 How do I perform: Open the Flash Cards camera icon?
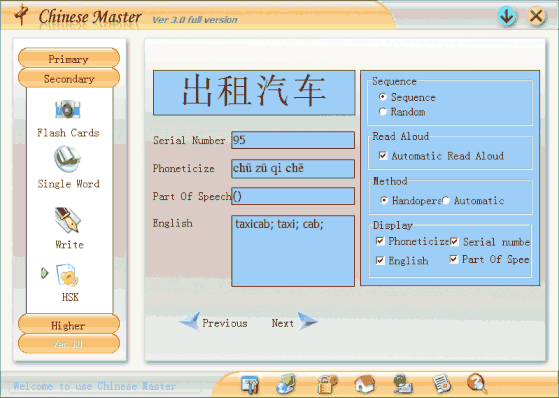click(x=68, y=109)
